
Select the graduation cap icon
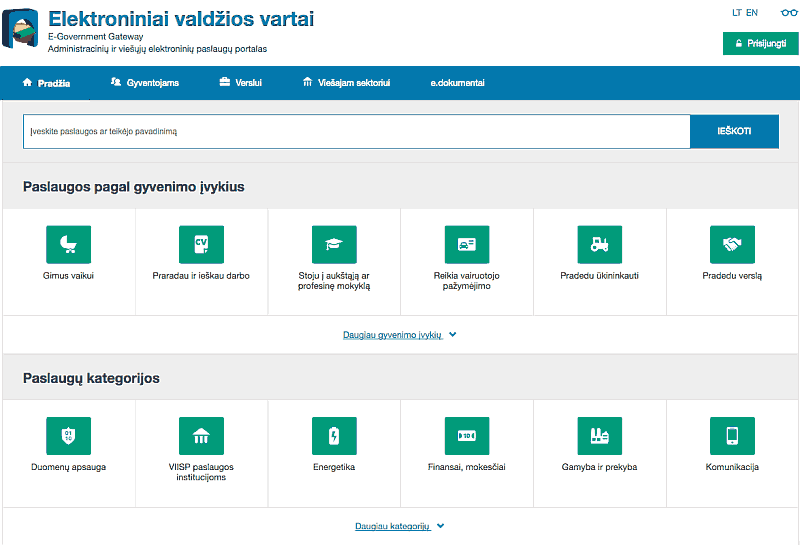coord(334,244)
